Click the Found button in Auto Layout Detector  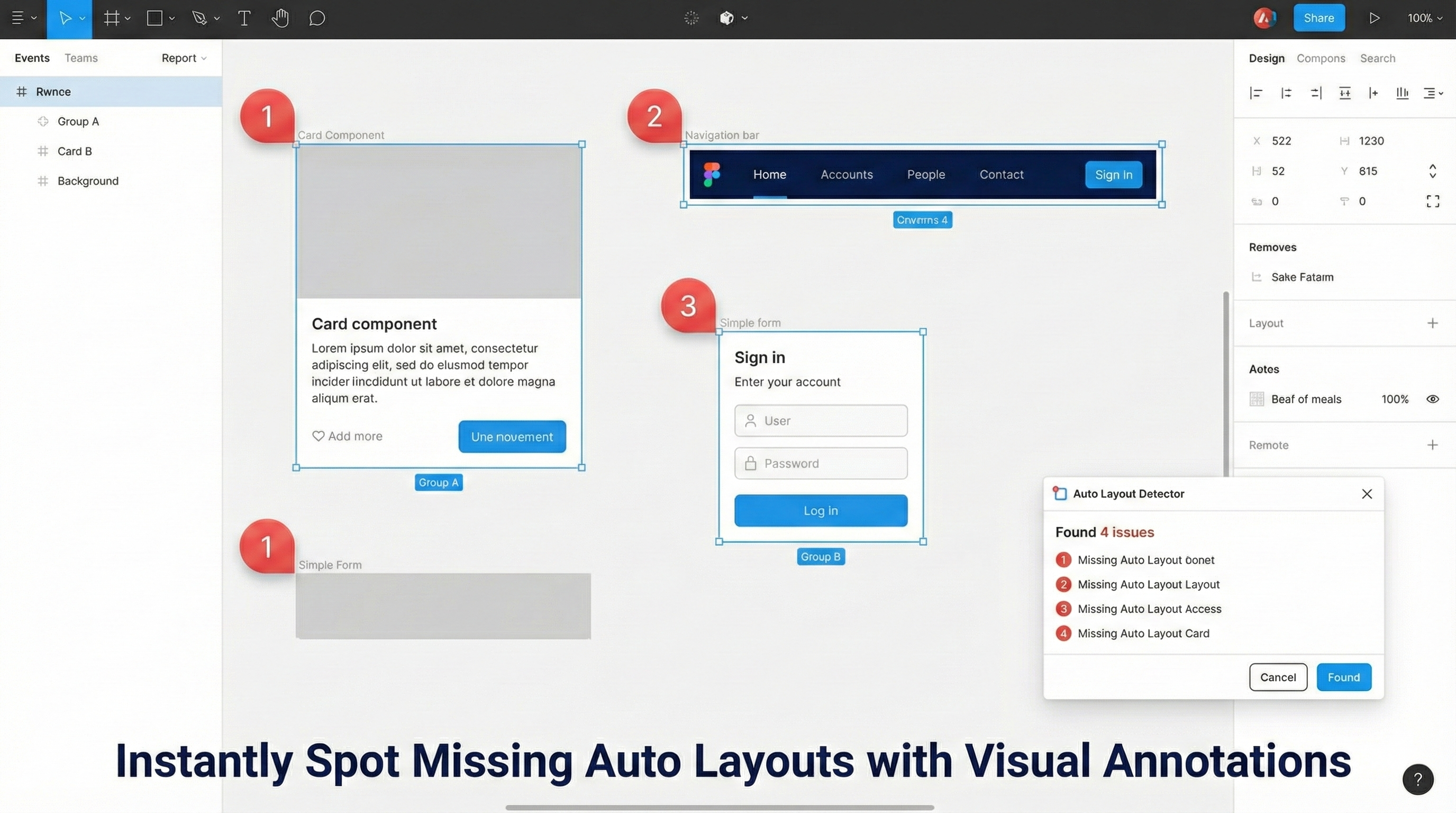[x=1343, y=677]
